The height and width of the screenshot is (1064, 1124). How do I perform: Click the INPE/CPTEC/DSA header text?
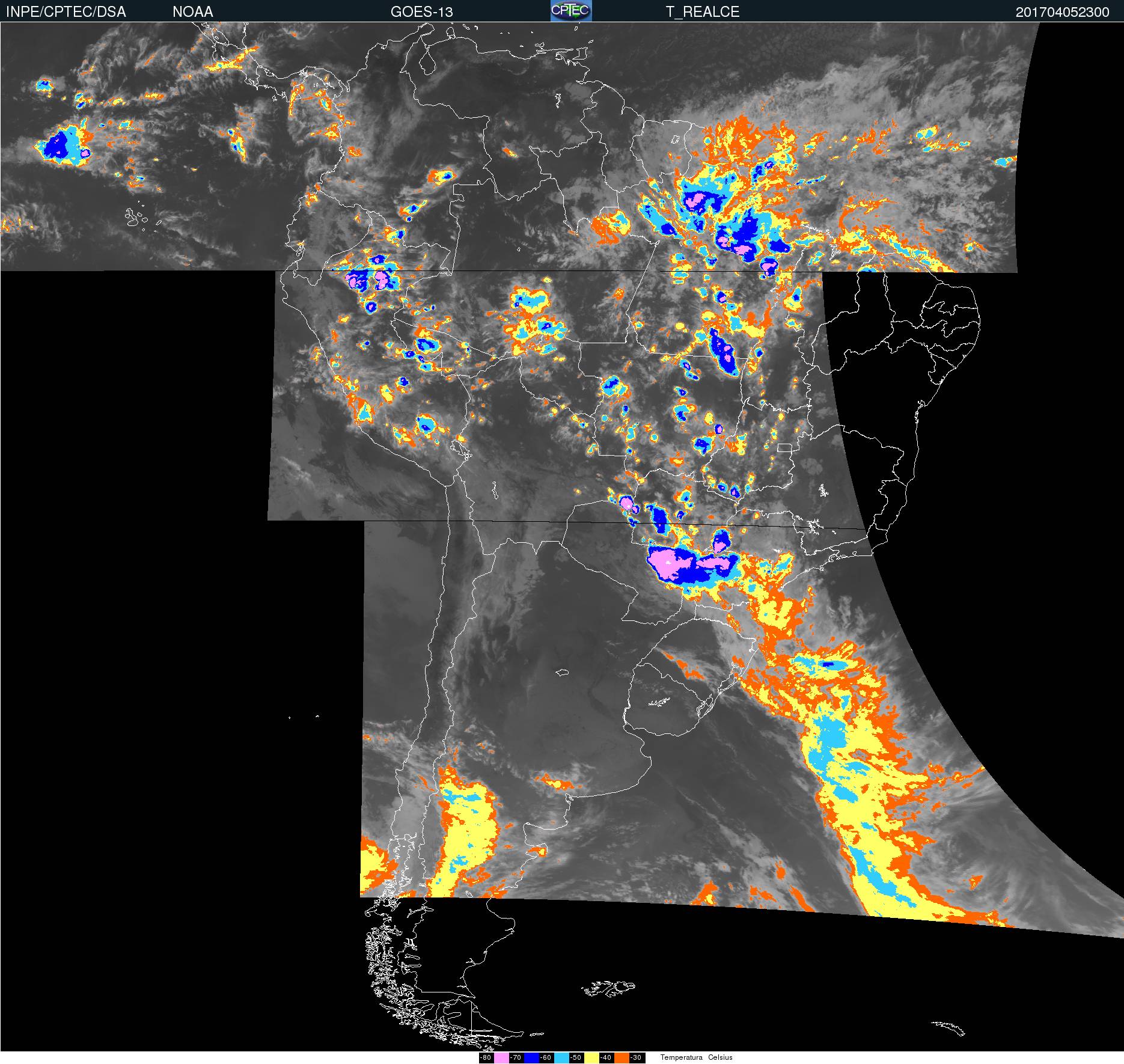[x=66, y=12]
